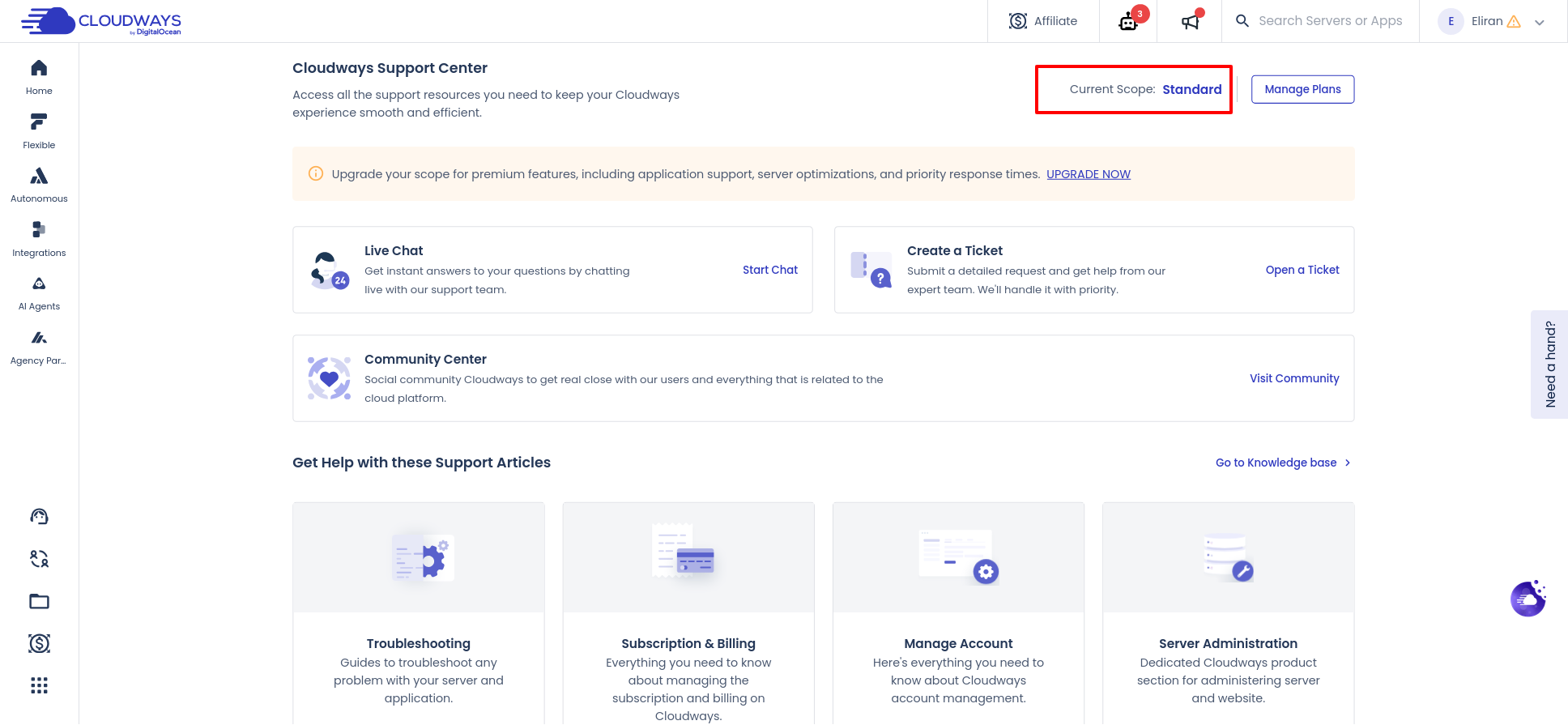Viewport: 1568px width, 725px height.
Task: Click the Live Chat agent icon
Action: point(329,271)
